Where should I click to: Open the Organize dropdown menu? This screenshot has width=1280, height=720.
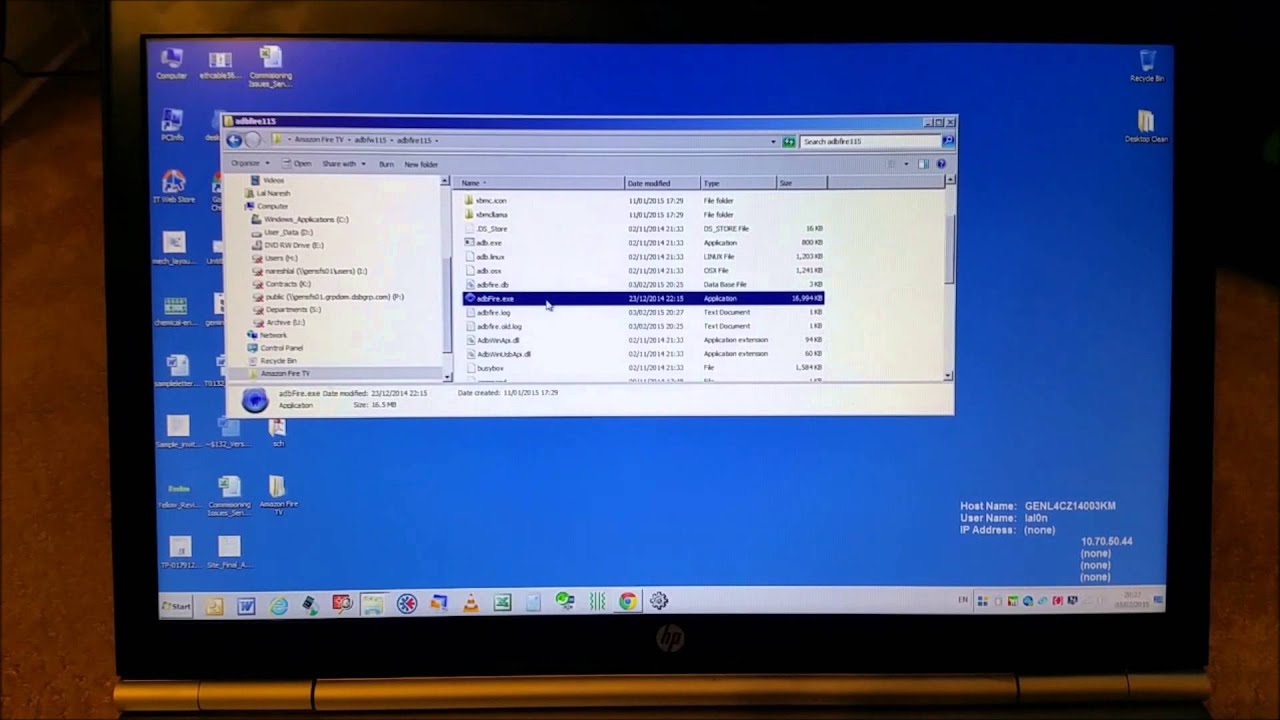coord(250,163)
